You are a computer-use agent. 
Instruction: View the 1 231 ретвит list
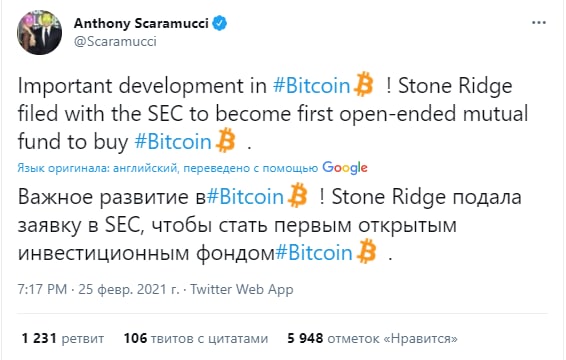(x=63, y=339)
